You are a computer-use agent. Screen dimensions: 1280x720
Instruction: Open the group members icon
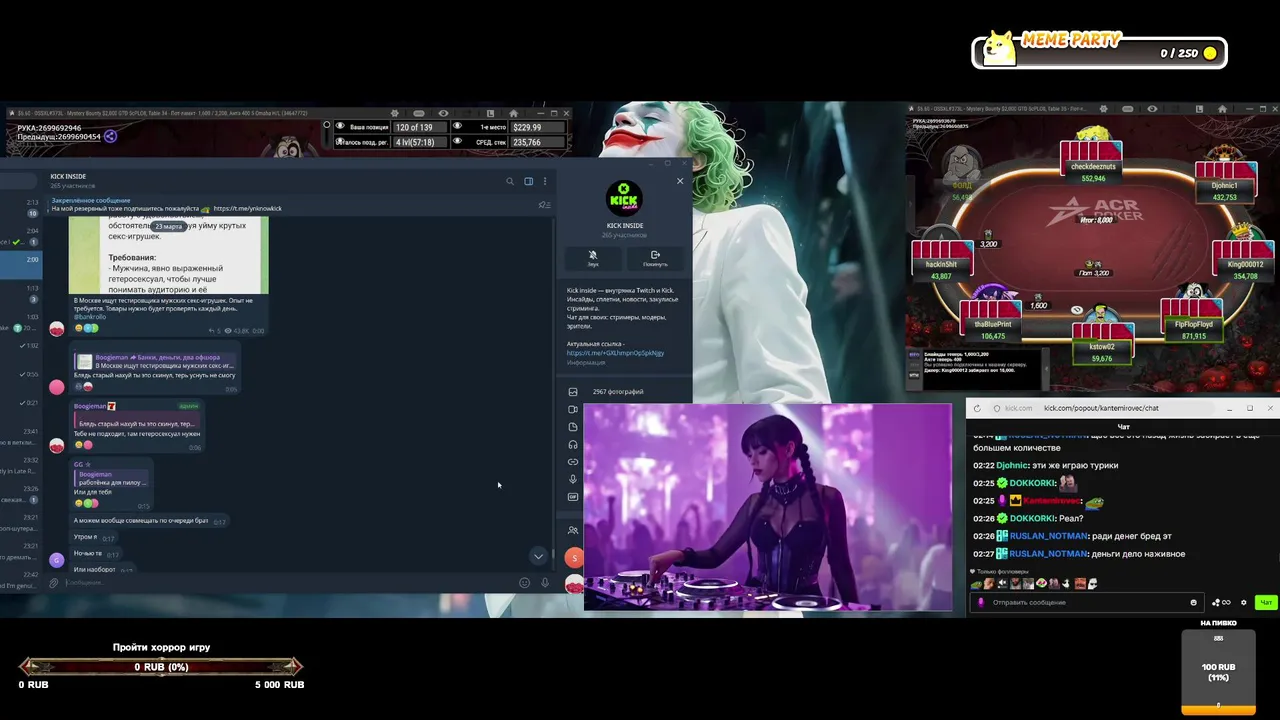tap(573, 530)
